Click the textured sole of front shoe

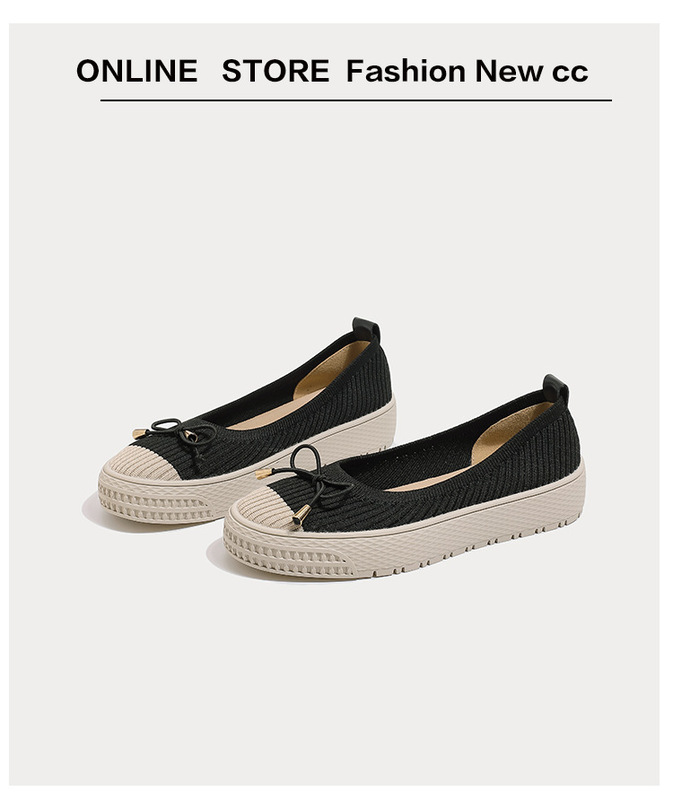tap(403, 543)
